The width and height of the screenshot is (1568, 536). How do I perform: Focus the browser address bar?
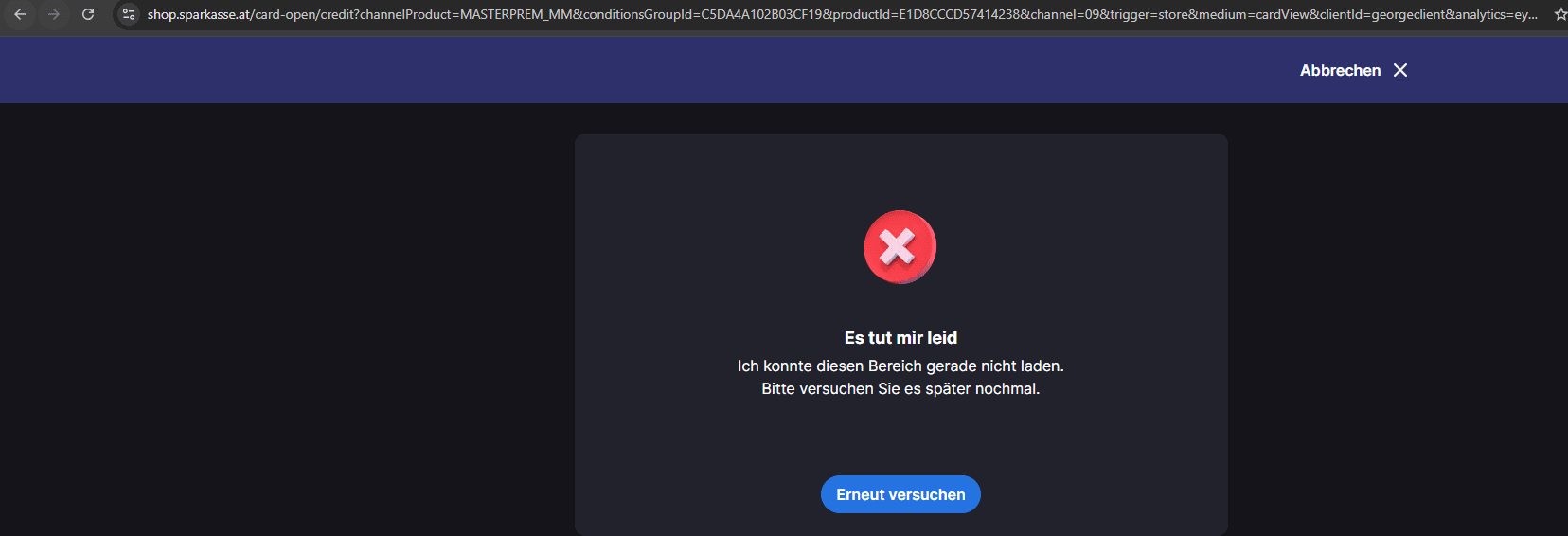(x=841, y=14)
